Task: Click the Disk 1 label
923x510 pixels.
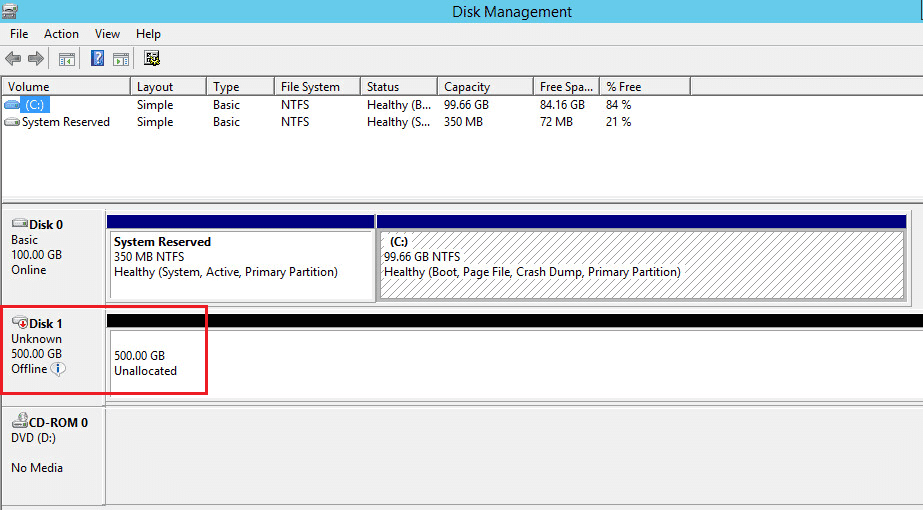Action: pyautogui.click(x=46, y=323)
